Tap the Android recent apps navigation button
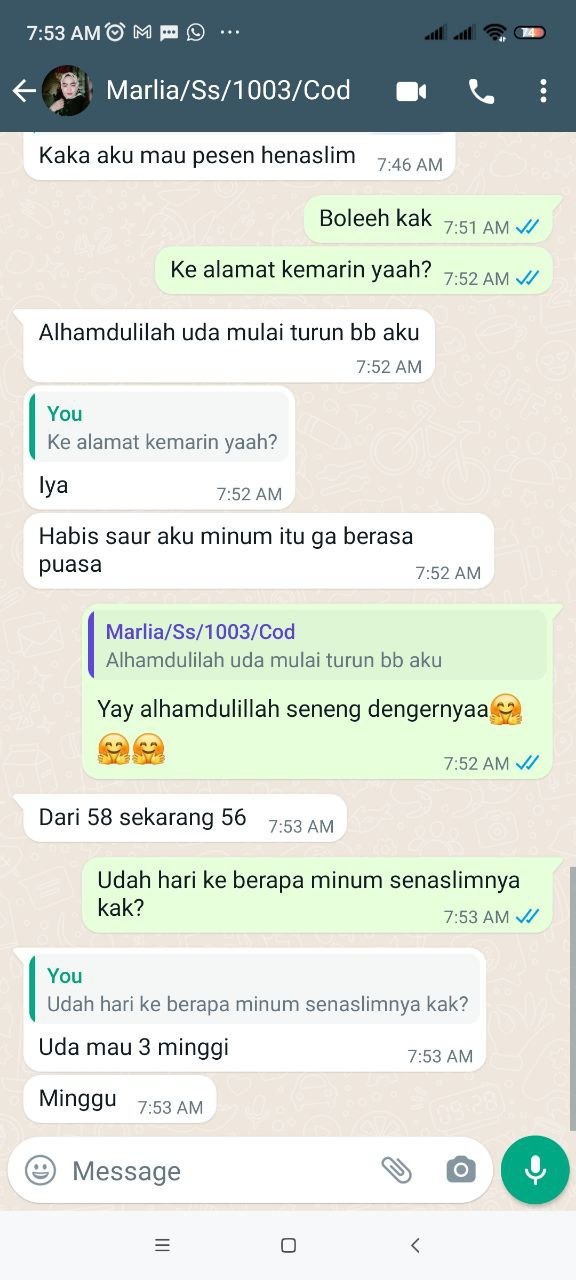 coord(162,1245)
